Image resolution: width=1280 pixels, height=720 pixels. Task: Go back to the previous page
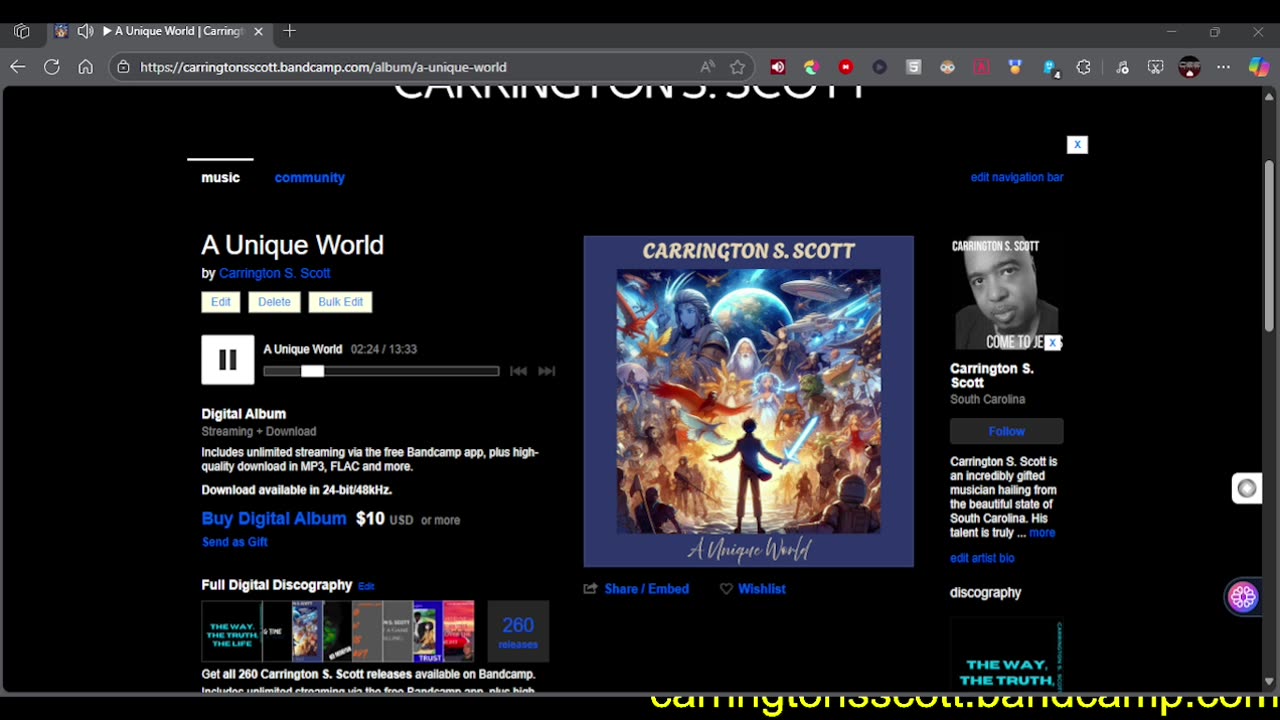coord(18,67)
